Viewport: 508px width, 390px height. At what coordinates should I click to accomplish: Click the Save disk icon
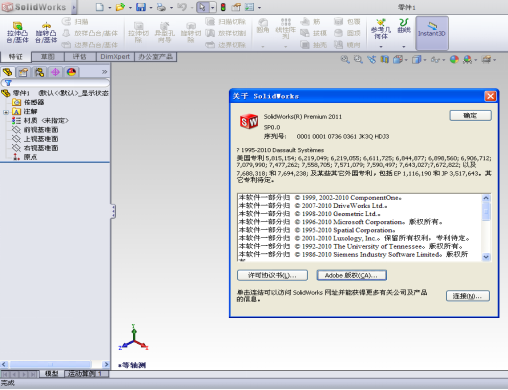coord(141,7)
